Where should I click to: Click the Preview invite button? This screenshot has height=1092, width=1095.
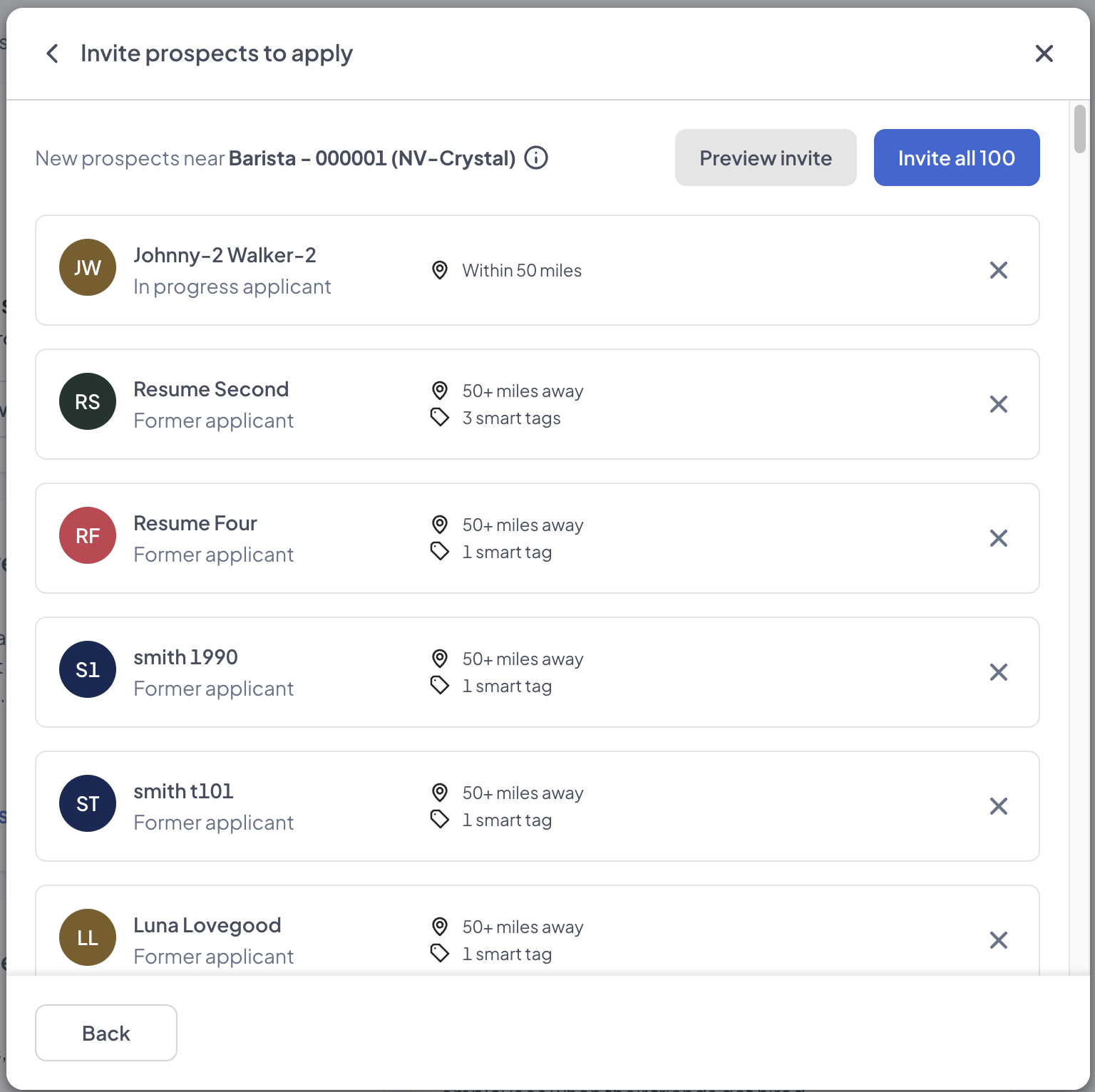point(765,158)
